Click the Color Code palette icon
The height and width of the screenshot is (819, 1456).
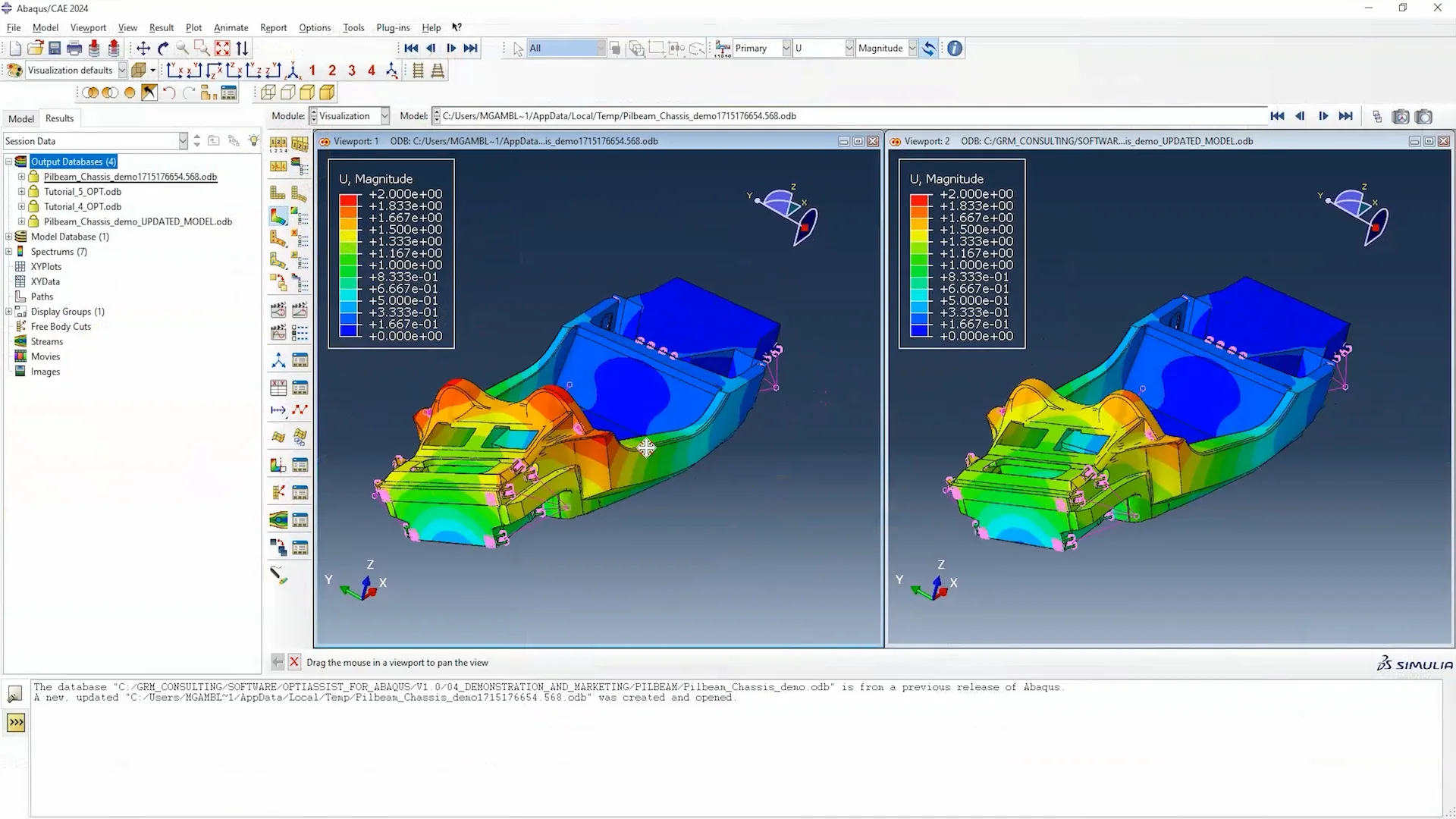pyautogui.click(x=14, y=71)
